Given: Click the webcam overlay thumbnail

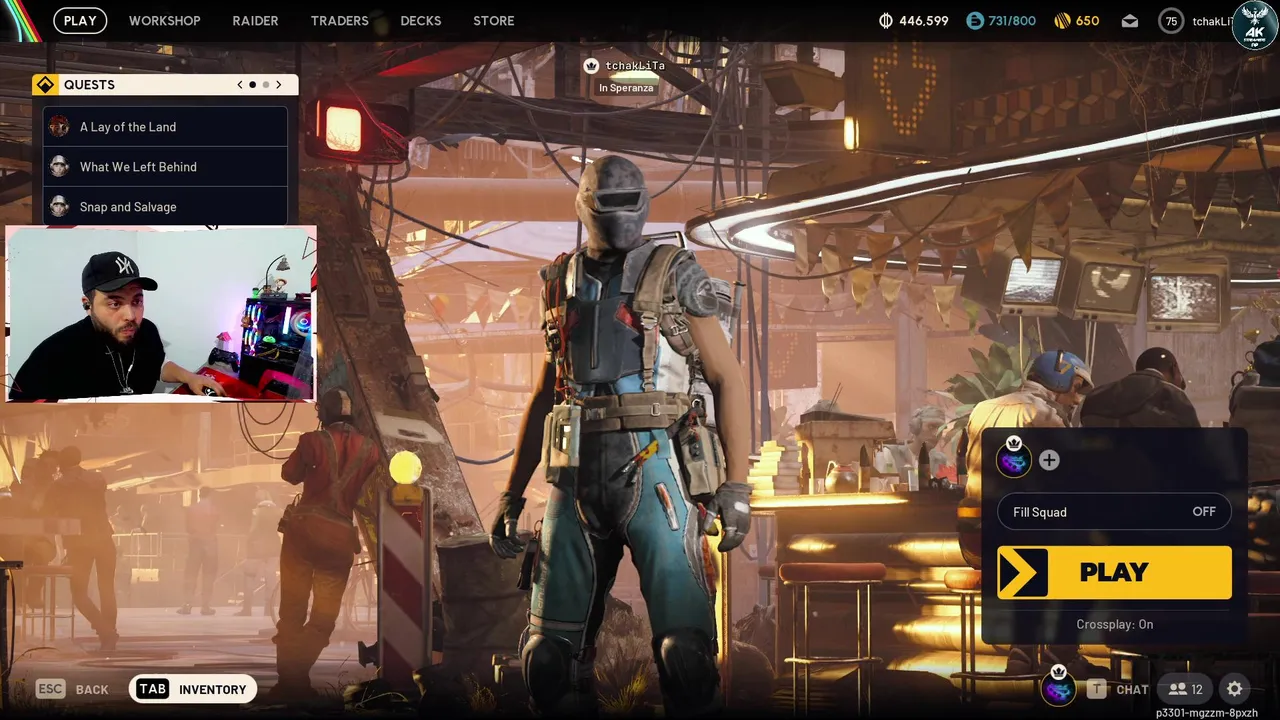Looking at the screenshot, I should coord(161,314).
